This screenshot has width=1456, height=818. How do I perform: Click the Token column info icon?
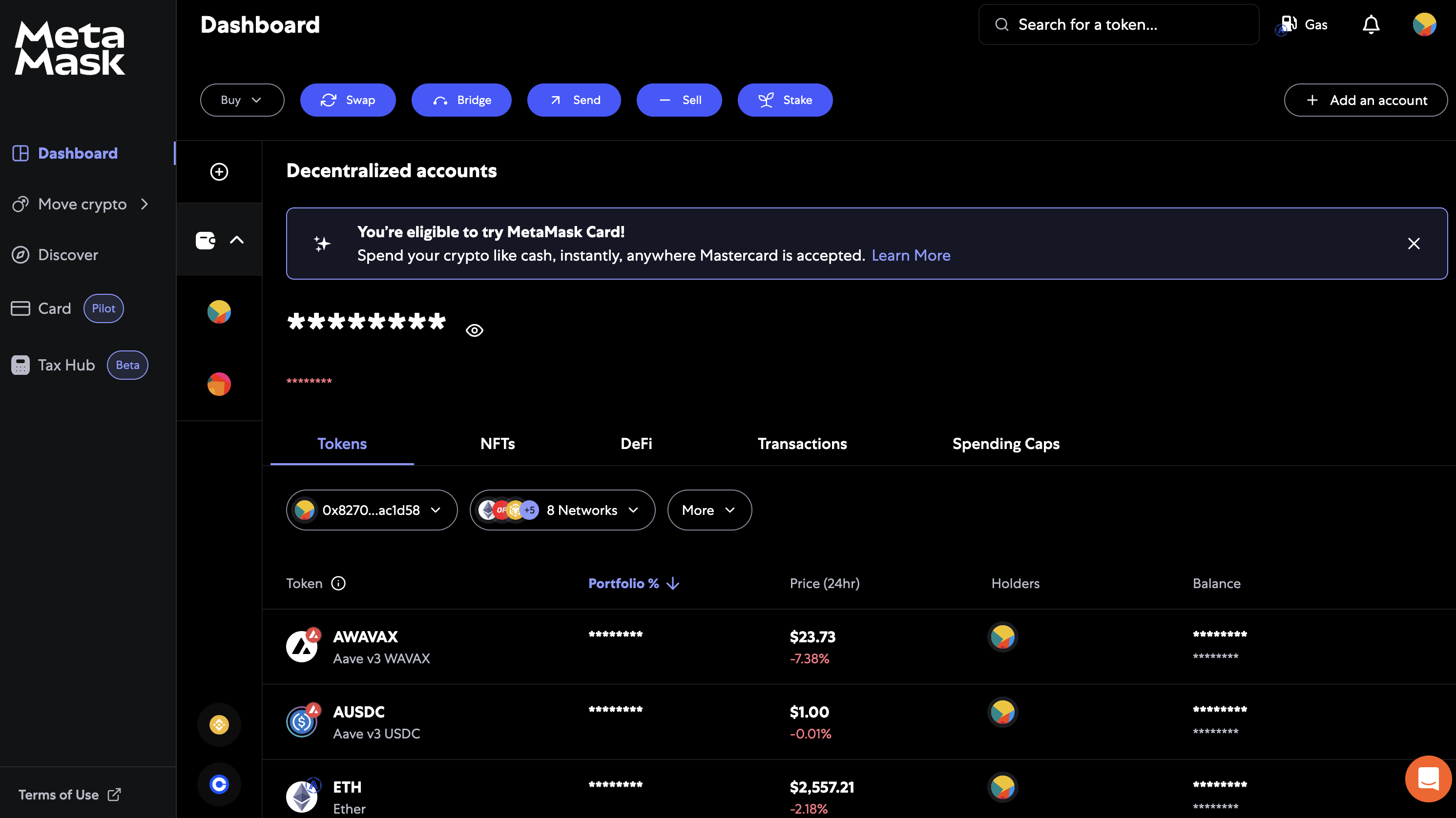(x=338, y=584)
